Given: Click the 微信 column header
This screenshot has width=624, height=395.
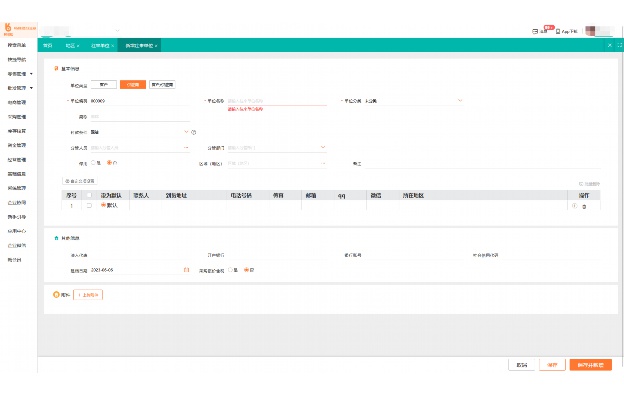Looking at the screenshot, I should [x=376, y=195].
